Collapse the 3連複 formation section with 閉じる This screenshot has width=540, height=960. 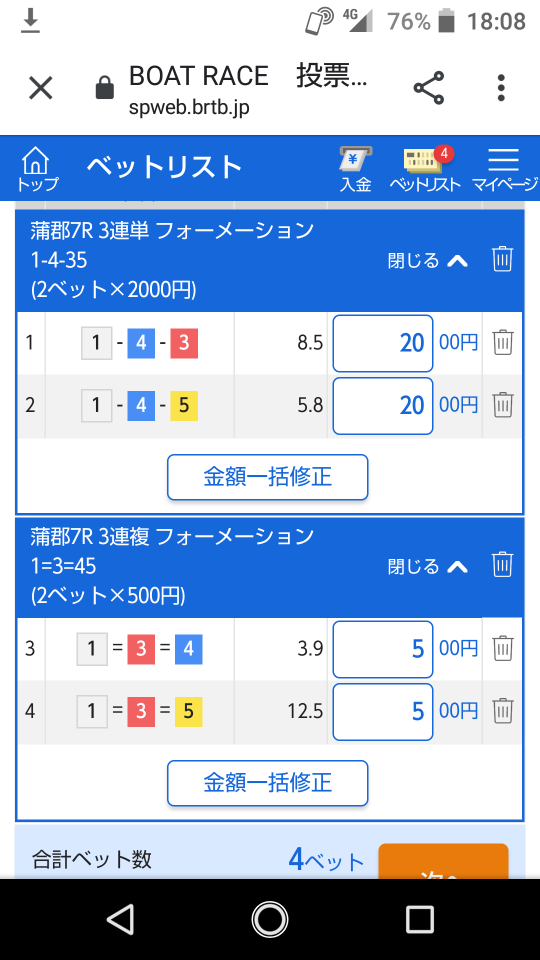428,566
